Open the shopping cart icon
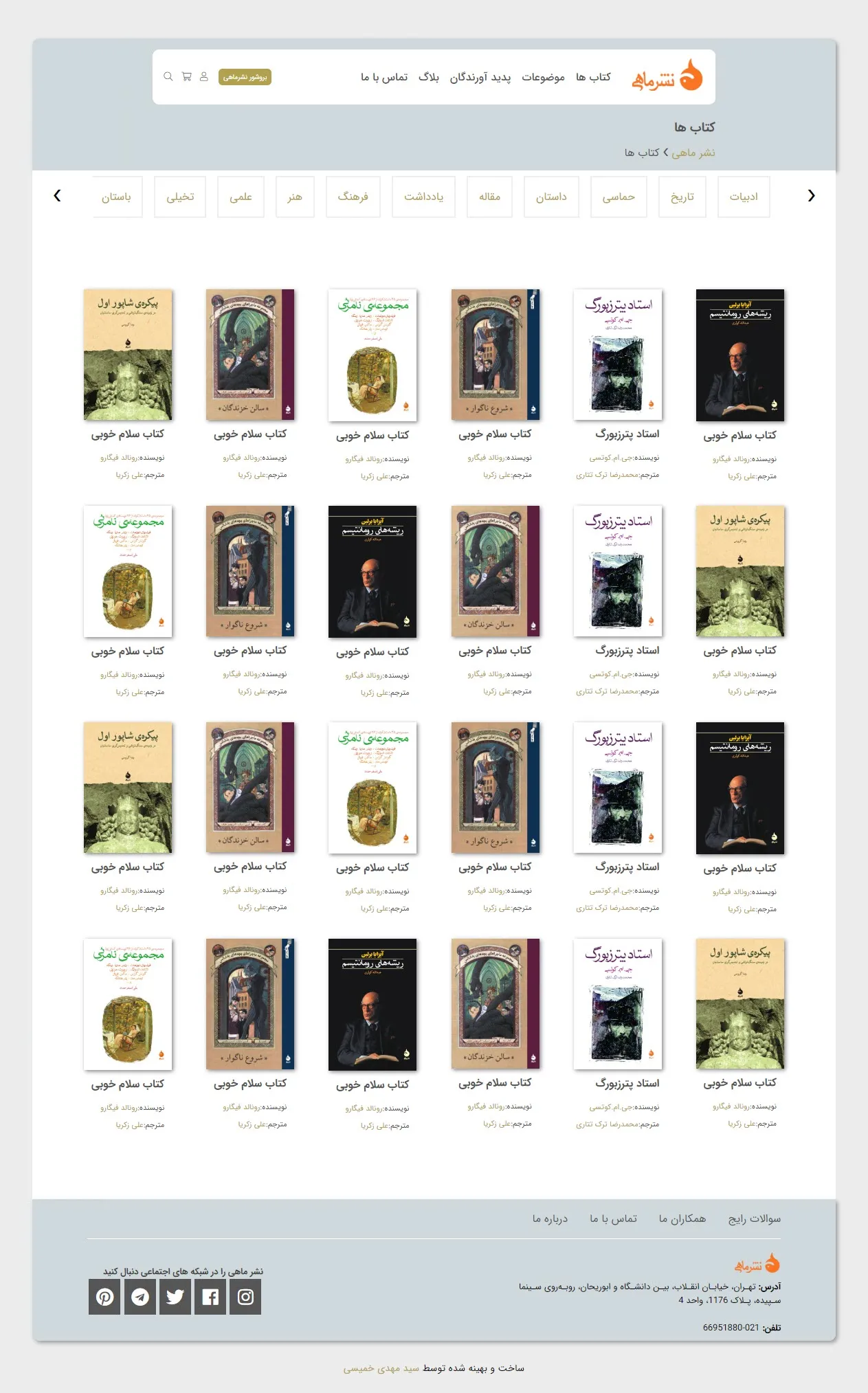Screen dimensions: 868x1393 click(x=186, y=77)
